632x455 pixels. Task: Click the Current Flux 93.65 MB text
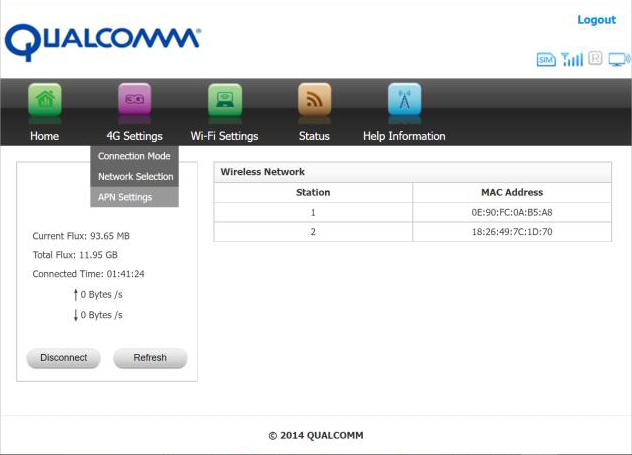click(x=81, y=236)
